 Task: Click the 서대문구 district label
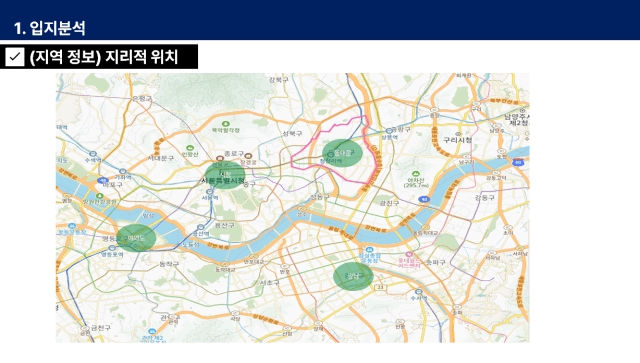click(161, 158)
